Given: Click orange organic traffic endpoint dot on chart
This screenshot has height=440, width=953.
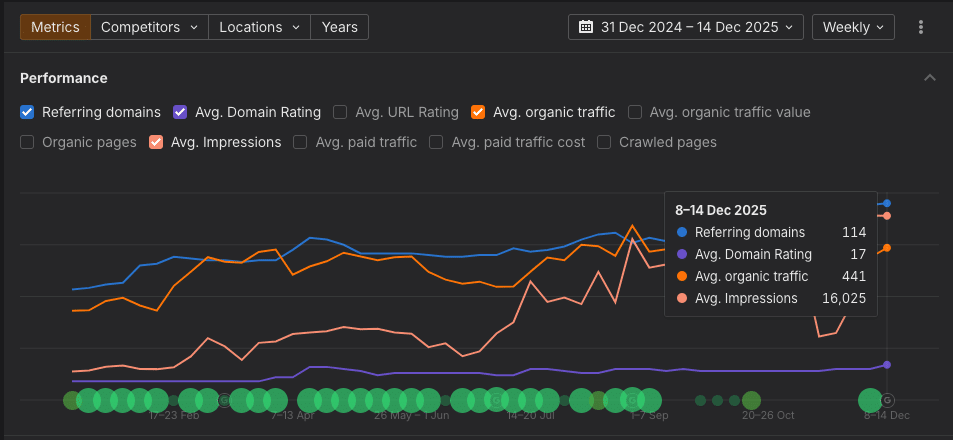Looking at the screenshot, I should (x=887, y=248).
